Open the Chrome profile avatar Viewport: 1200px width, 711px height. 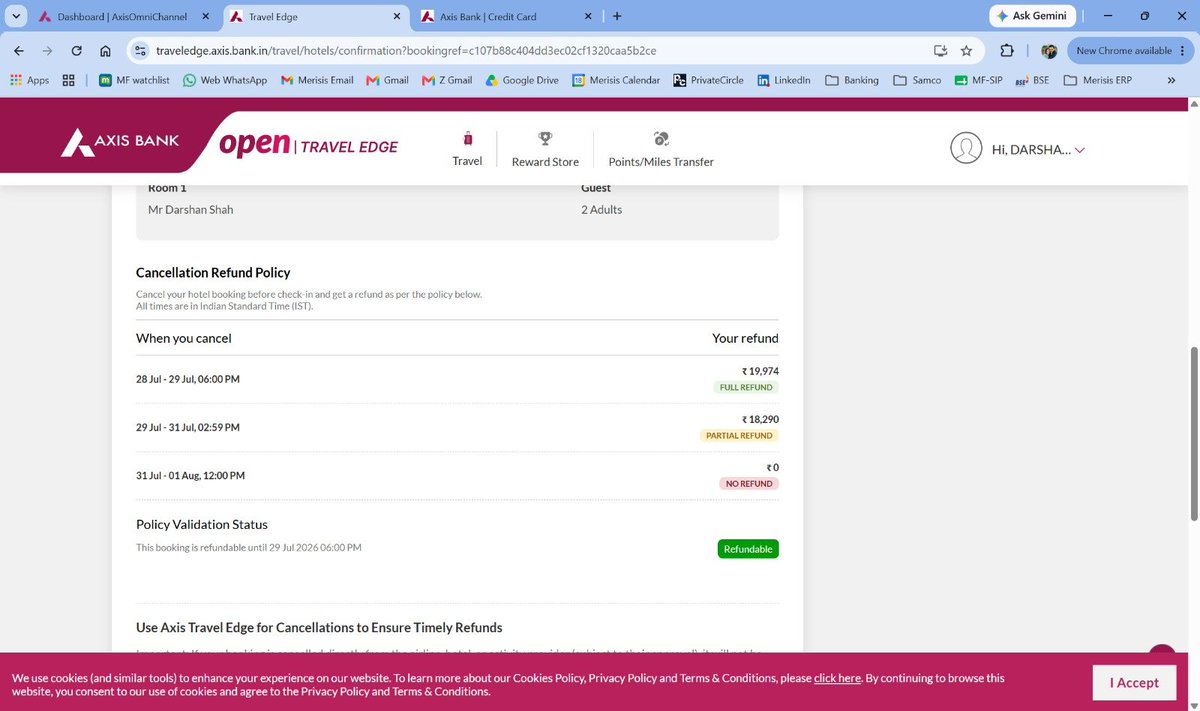(x=1049, y=50)
